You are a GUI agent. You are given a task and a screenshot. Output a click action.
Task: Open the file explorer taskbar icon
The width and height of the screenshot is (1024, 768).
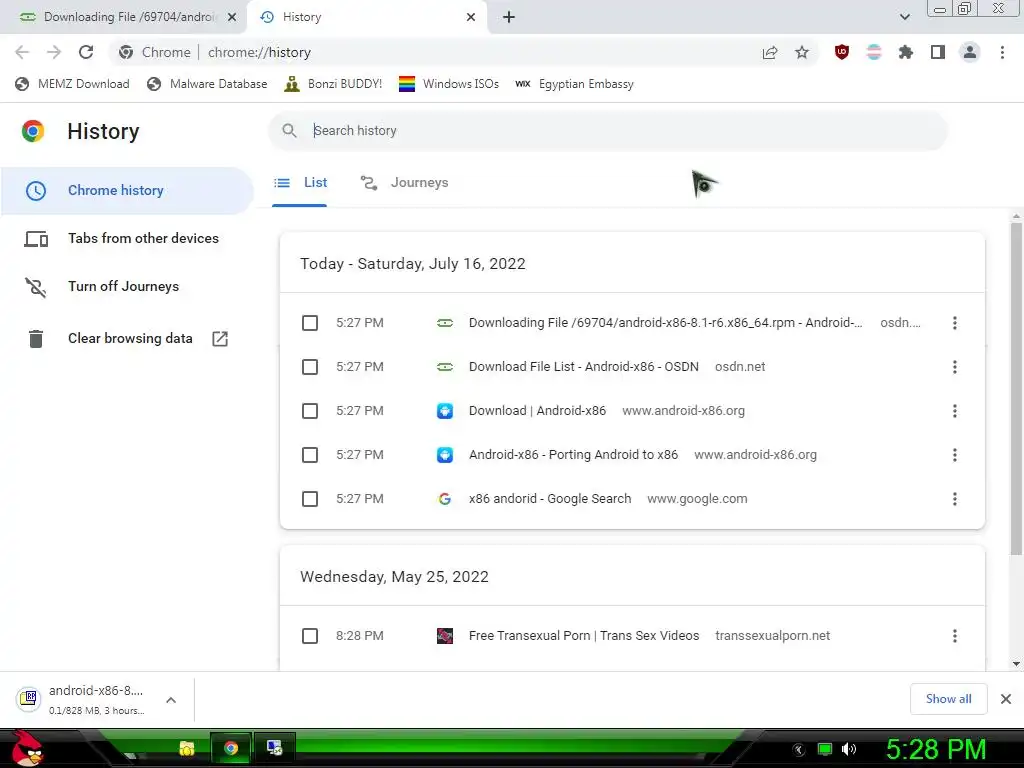(x=187, y=748)
